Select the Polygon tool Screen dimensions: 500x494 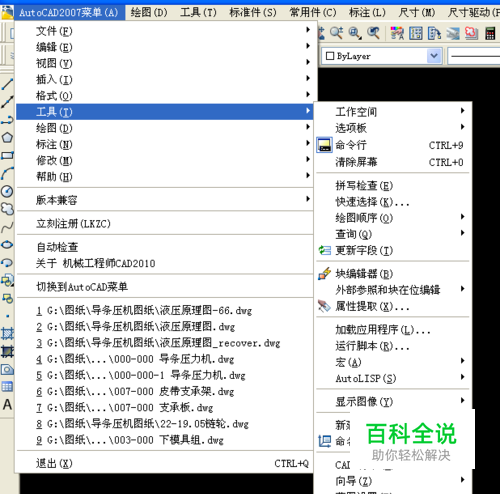7,137
